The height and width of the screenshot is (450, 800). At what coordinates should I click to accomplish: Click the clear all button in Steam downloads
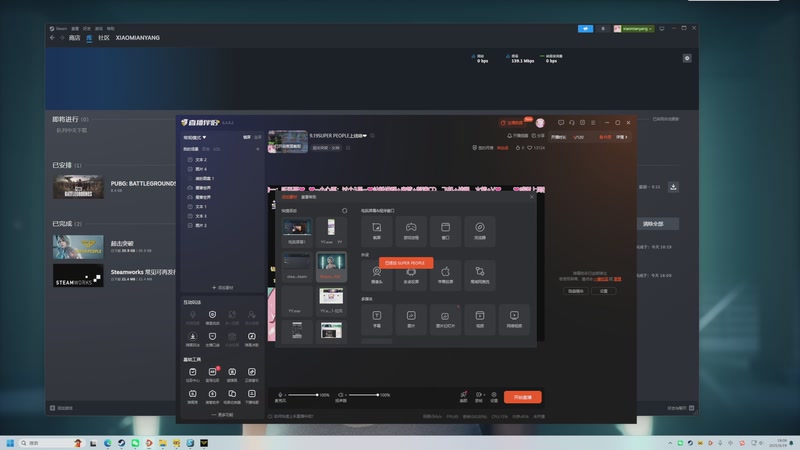pos(653,224)
